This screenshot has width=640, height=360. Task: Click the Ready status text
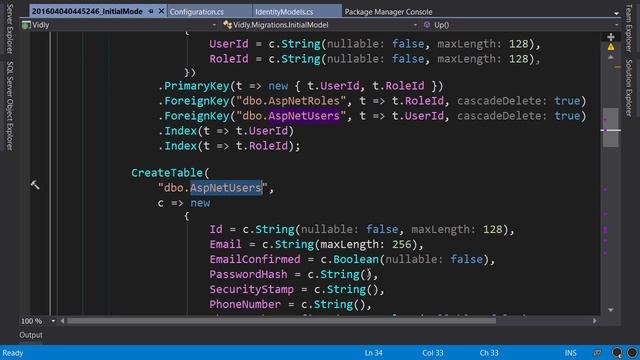tap(13, 353)
